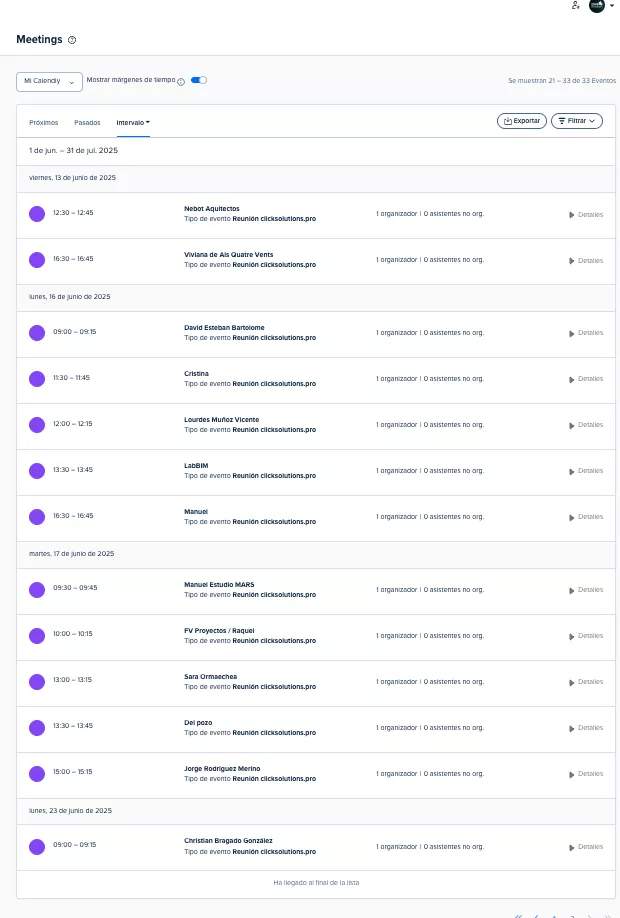The width and height of the screenshot is (620, 918).
Task: Switch to the Pasados tab
Action: (87, 122)
